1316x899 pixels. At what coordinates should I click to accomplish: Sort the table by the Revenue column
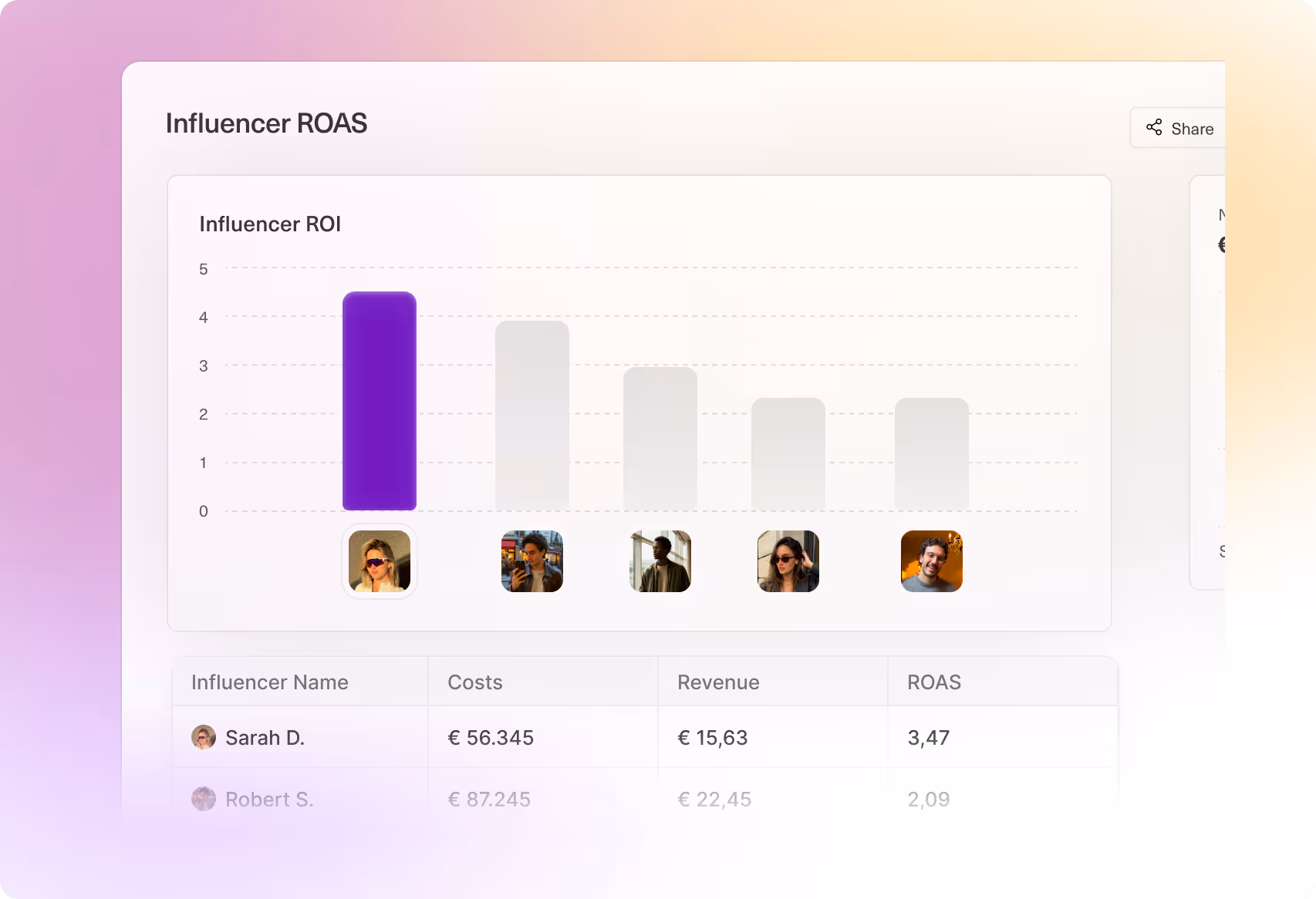click(717, 682)
